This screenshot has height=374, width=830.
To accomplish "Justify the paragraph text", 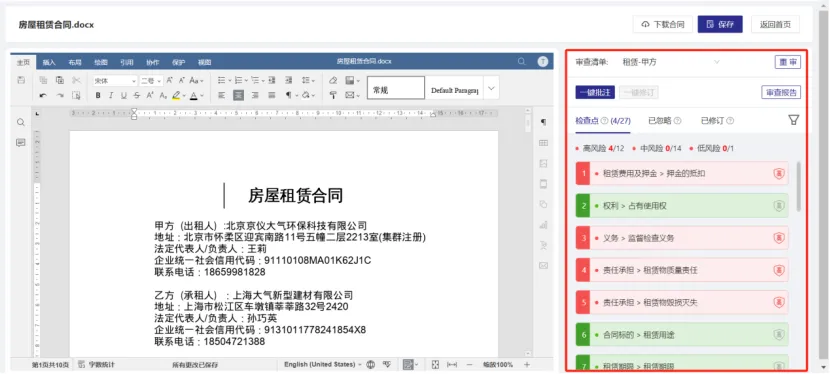I will (272, 96).
